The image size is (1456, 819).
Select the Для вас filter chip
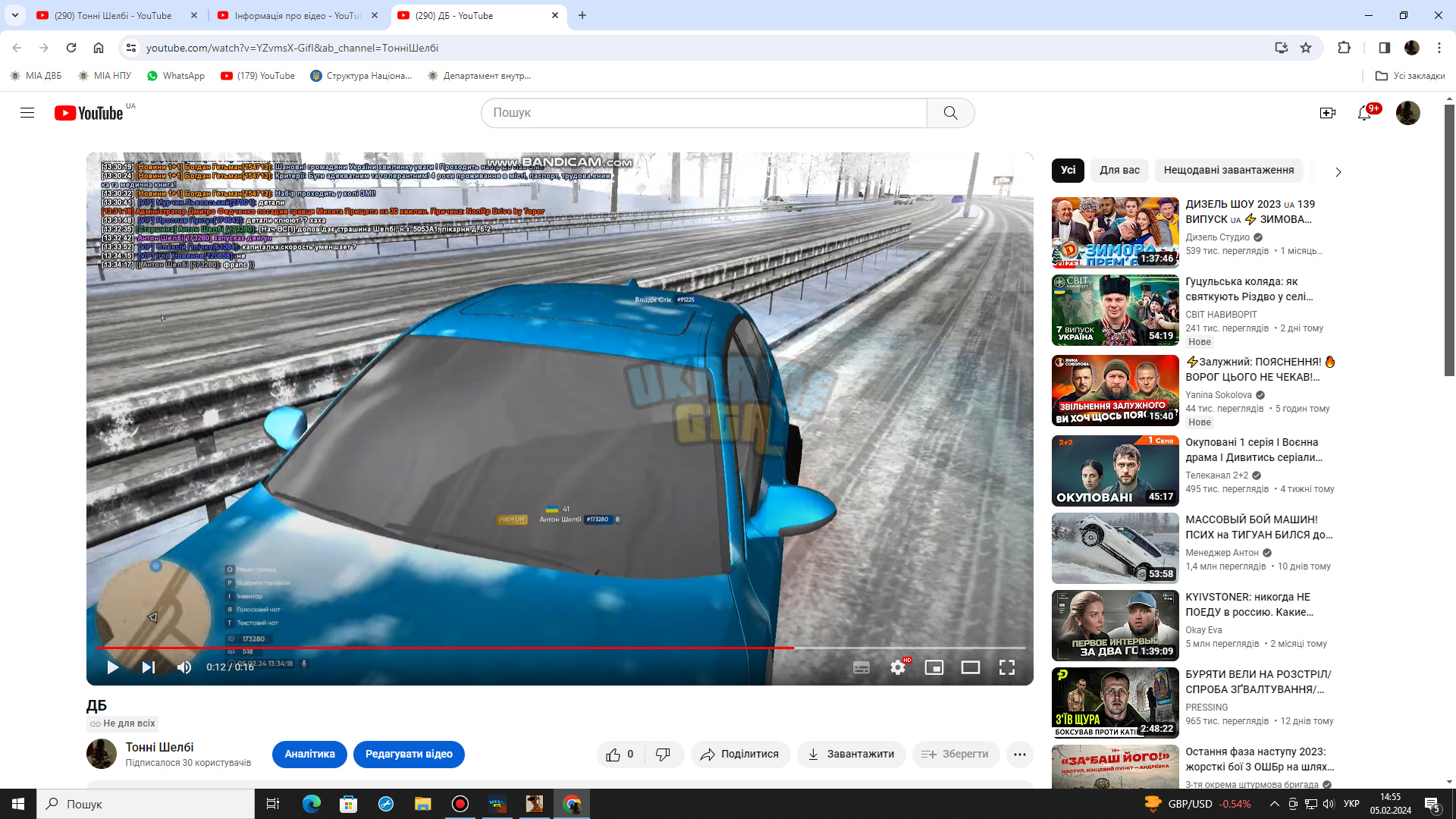tap(1120, 171)
